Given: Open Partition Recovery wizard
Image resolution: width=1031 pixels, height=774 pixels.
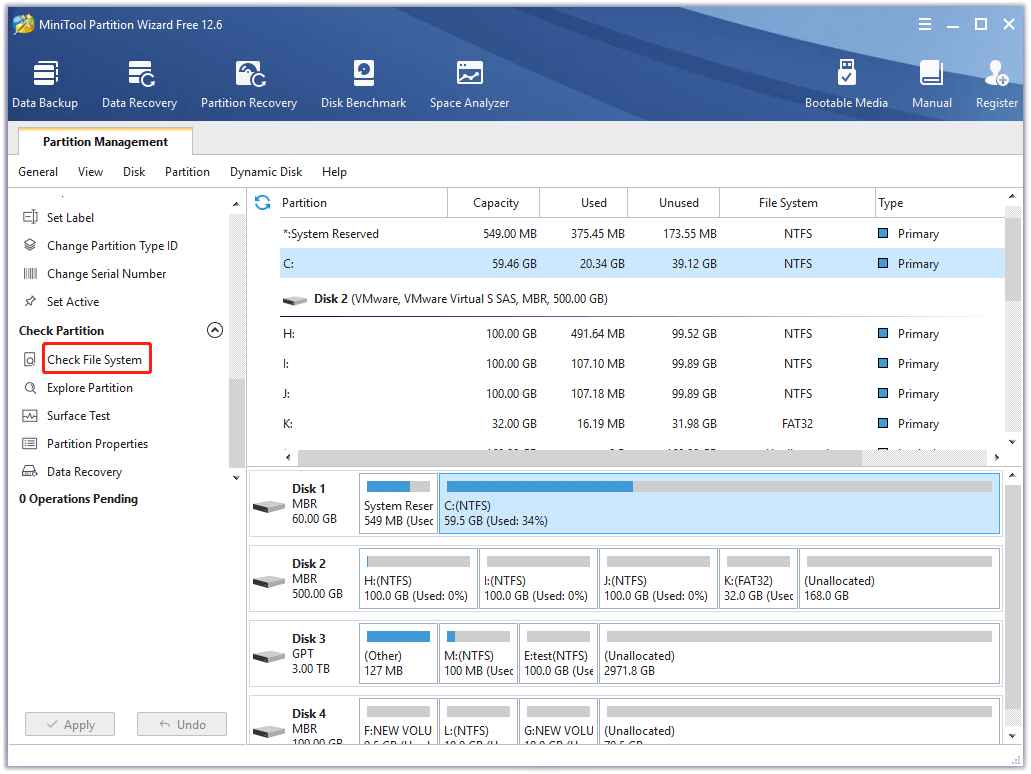Looking at the screenshot, I should 249,84.
